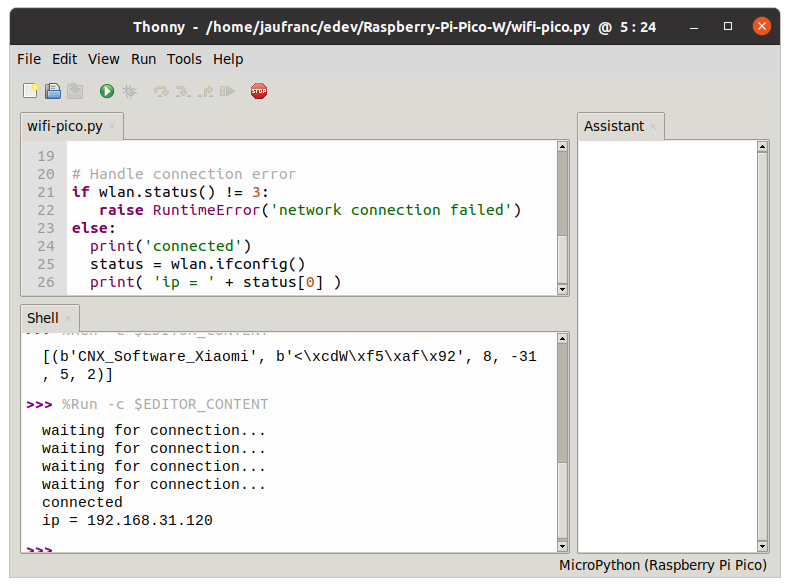Image resolution: width=790 pixels, height=587 pixels.
Task: Click the editor scrollbar up arrow
Action: pyautogui.click(x=563, y=147)
